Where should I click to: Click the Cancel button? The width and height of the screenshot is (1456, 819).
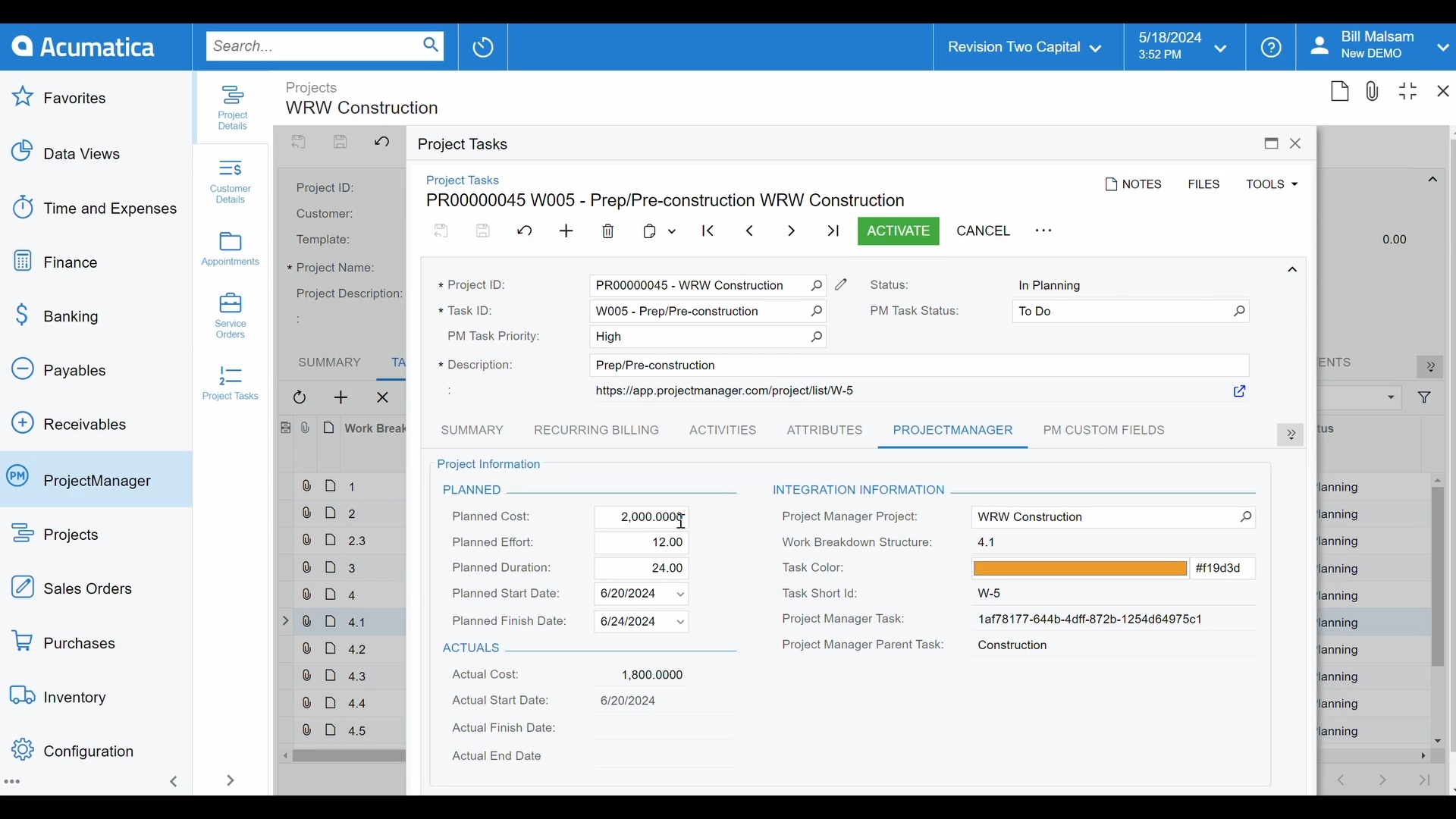pyautogui.click(x=983, y=231)
